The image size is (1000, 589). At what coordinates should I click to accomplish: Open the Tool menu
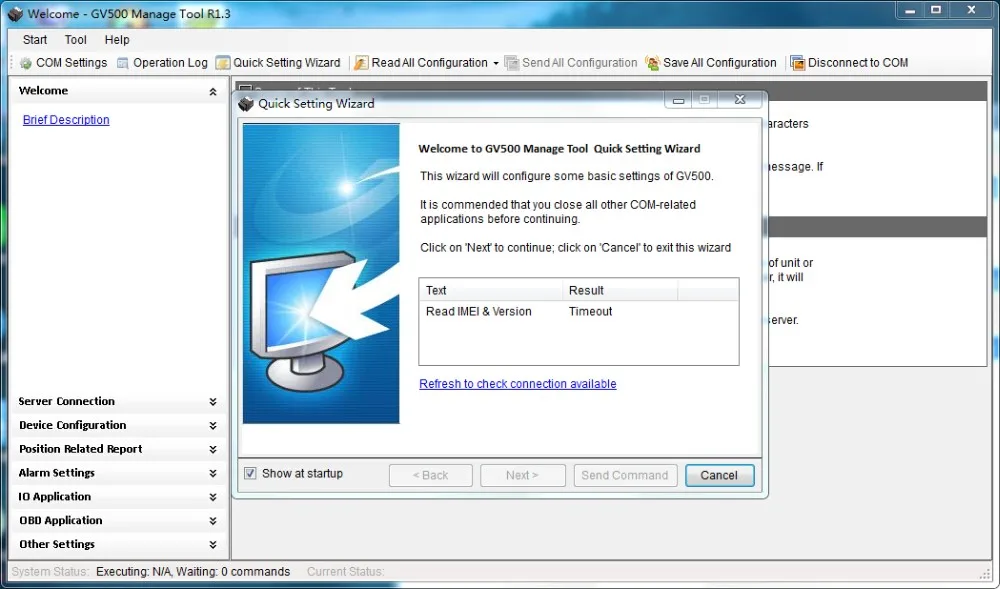point(75,40)
